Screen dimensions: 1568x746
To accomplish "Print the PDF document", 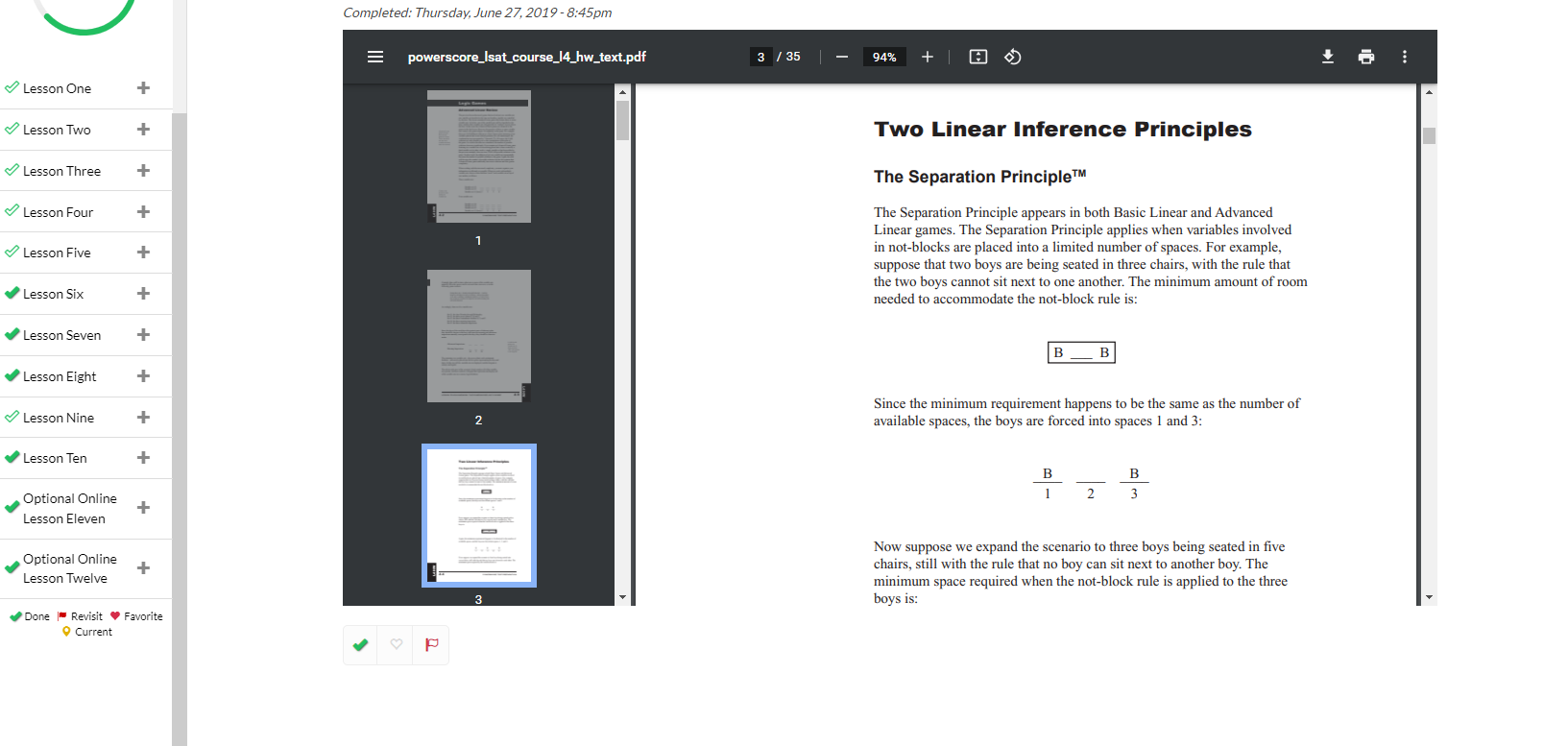I will 1366,57.
